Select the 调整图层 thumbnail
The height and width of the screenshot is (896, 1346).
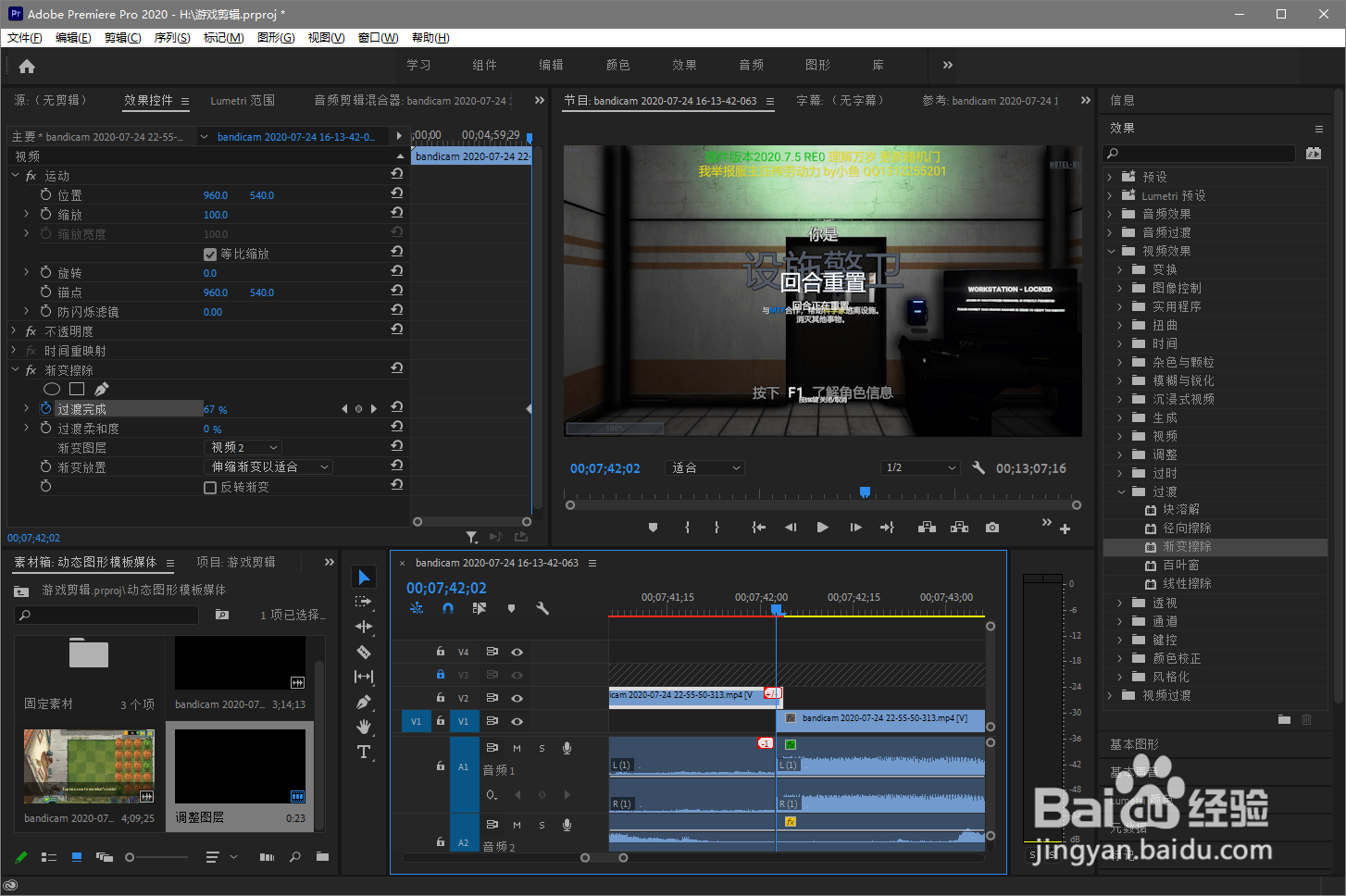point(240,766)
